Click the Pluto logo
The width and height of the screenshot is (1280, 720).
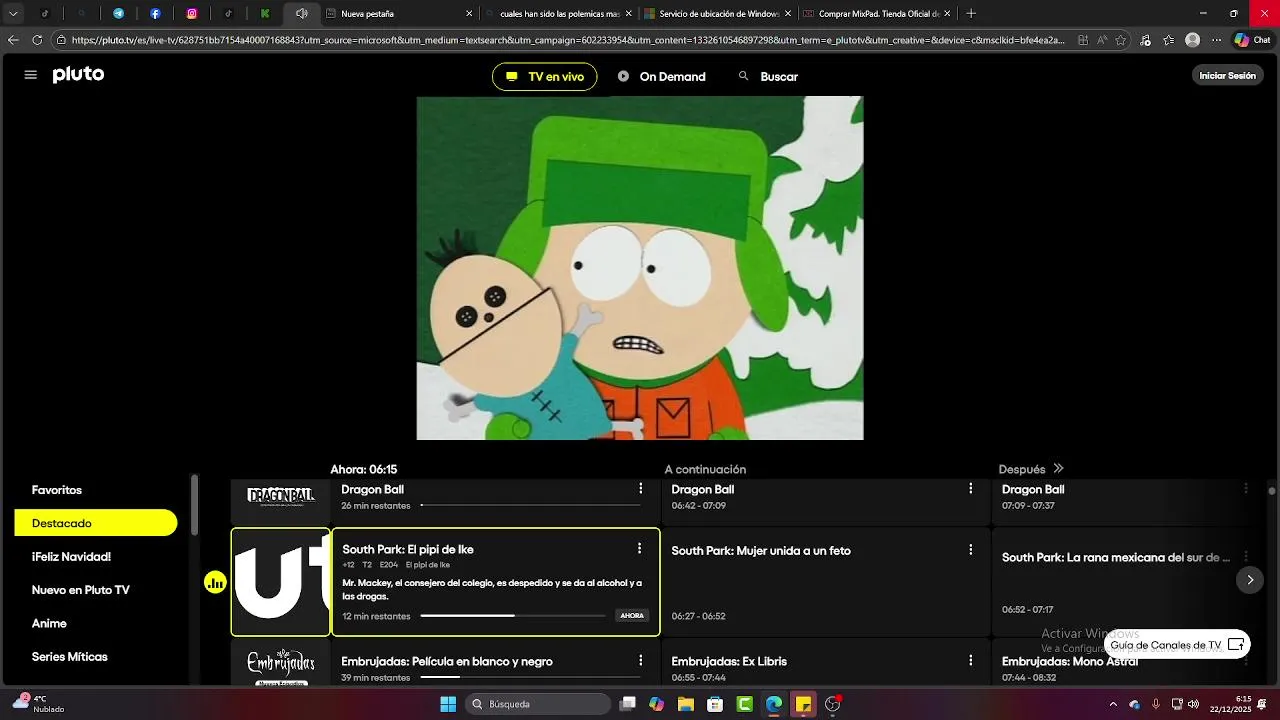(x=78, y=75)
